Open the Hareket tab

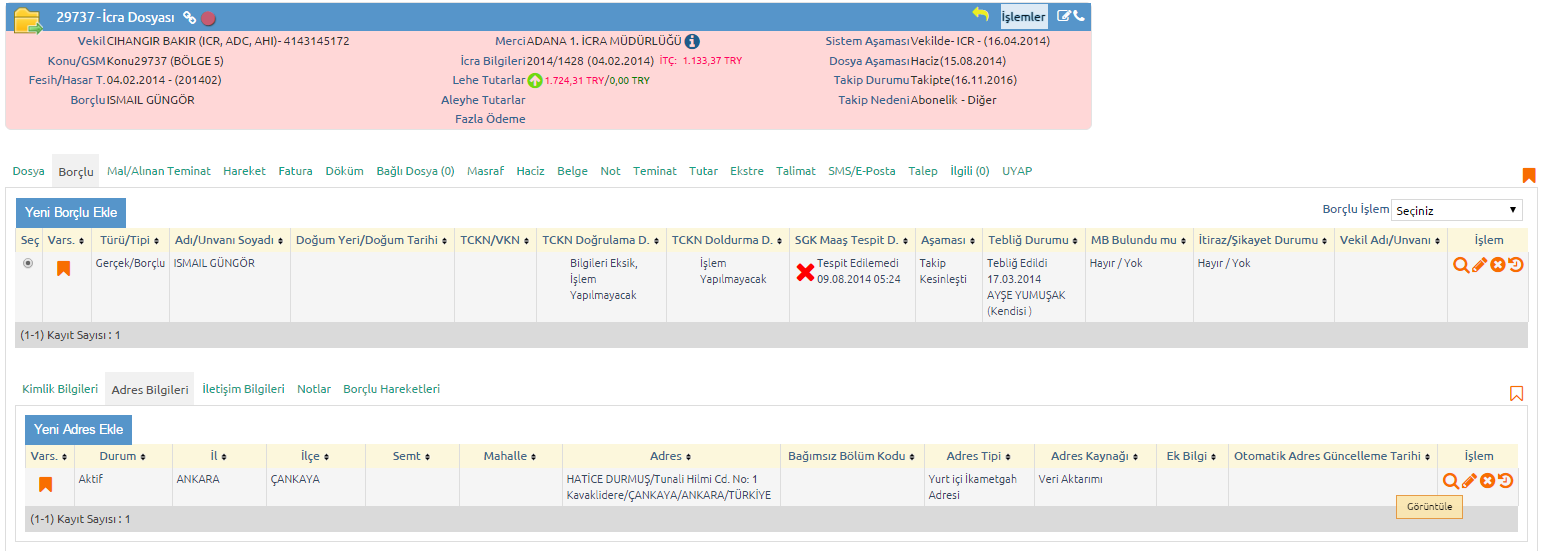[244, 171]
